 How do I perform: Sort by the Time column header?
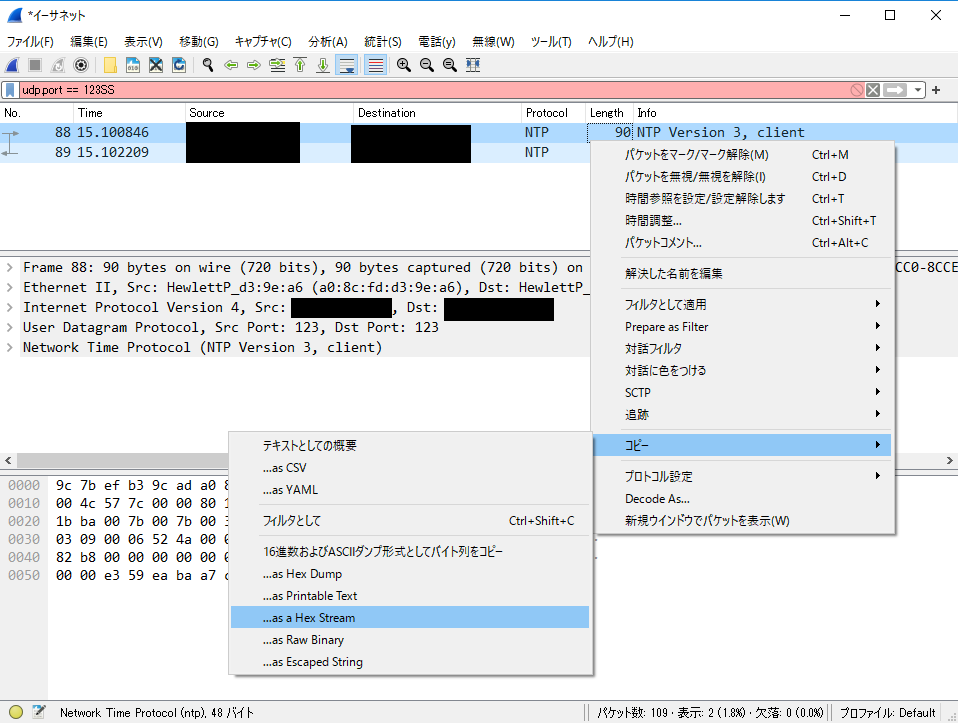[x=129, y=112]
